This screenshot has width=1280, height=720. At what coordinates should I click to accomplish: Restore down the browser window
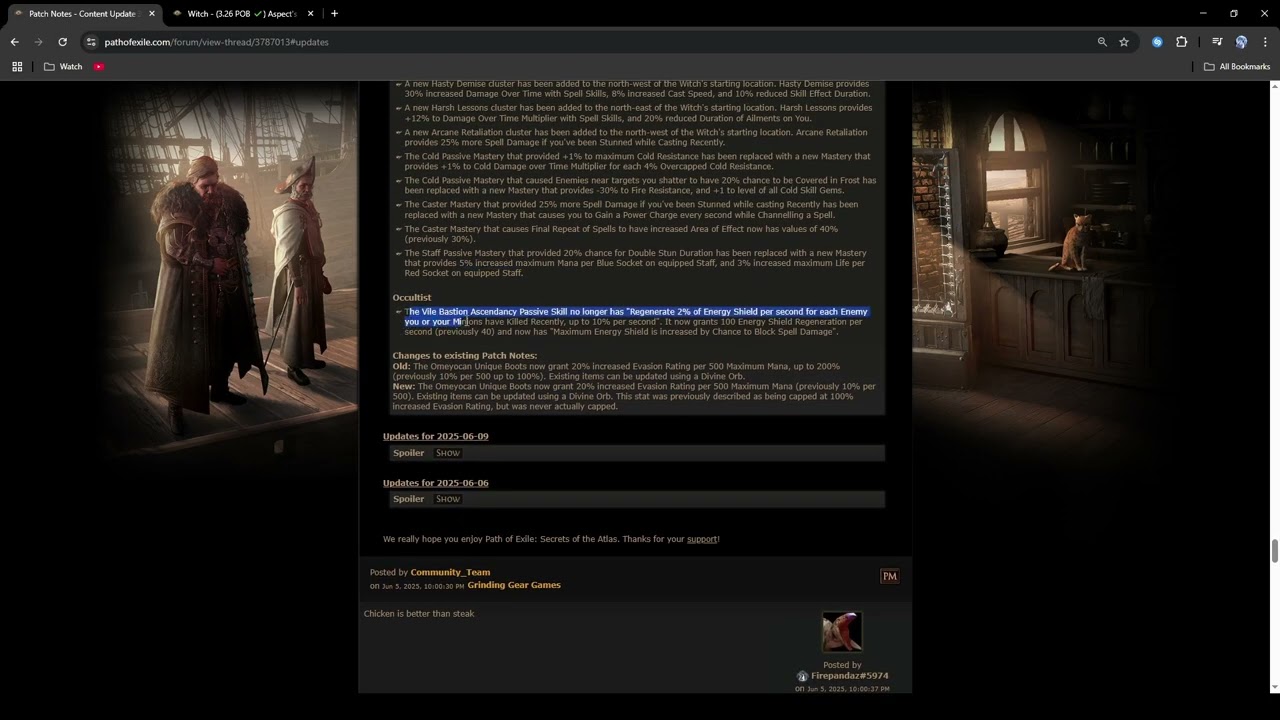[x=1234, y=14]
